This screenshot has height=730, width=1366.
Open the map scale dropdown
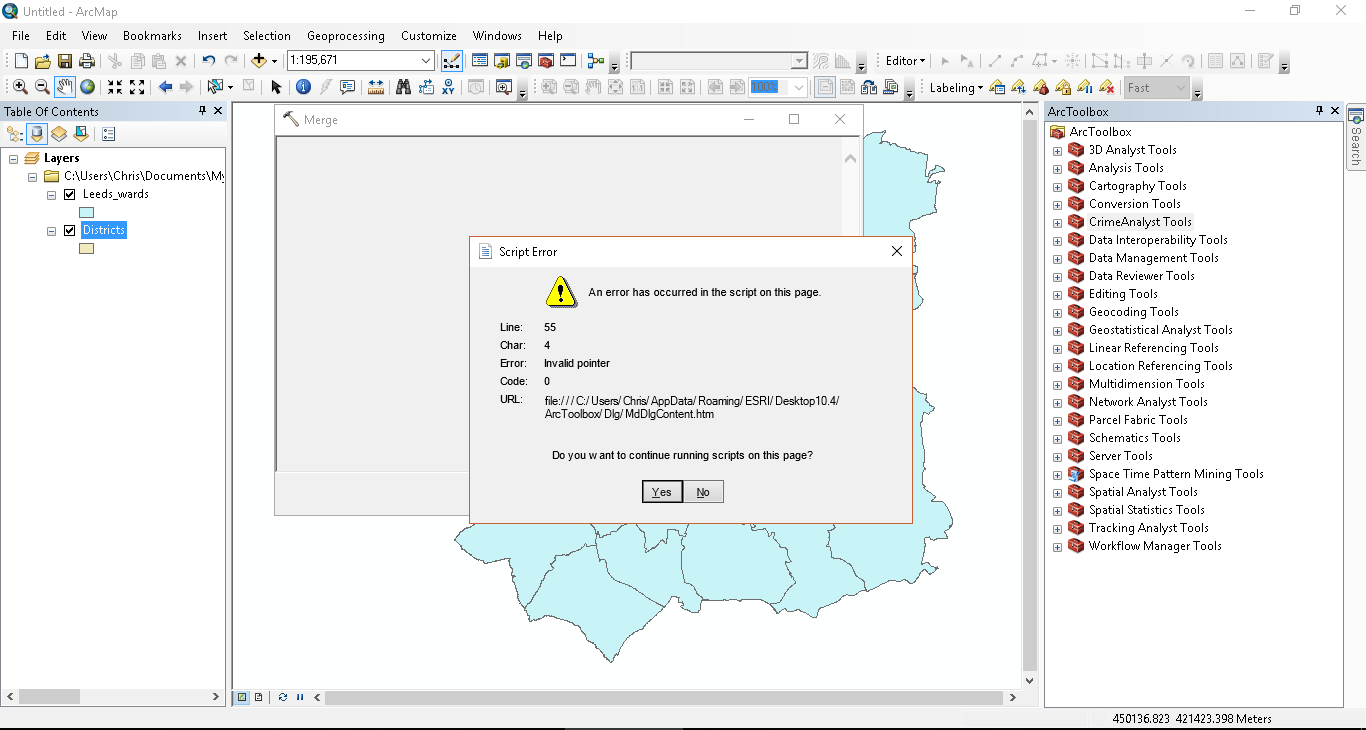point(426,61)
